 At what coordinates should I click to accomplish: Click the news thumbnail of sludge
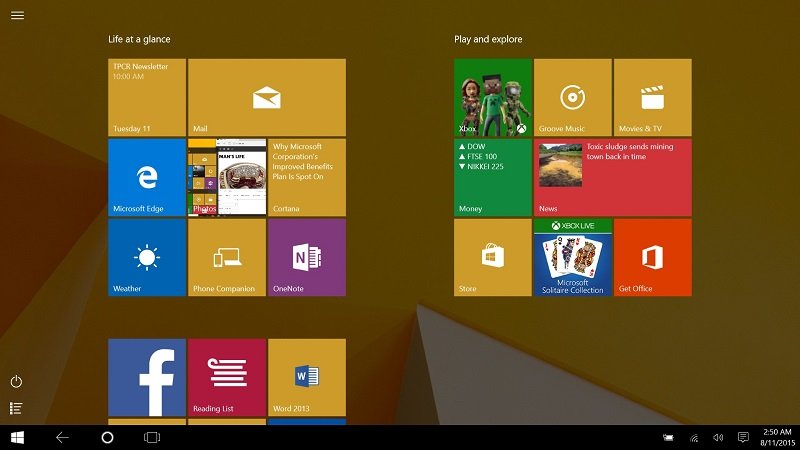pyautogui.click(x=560, y=165)
